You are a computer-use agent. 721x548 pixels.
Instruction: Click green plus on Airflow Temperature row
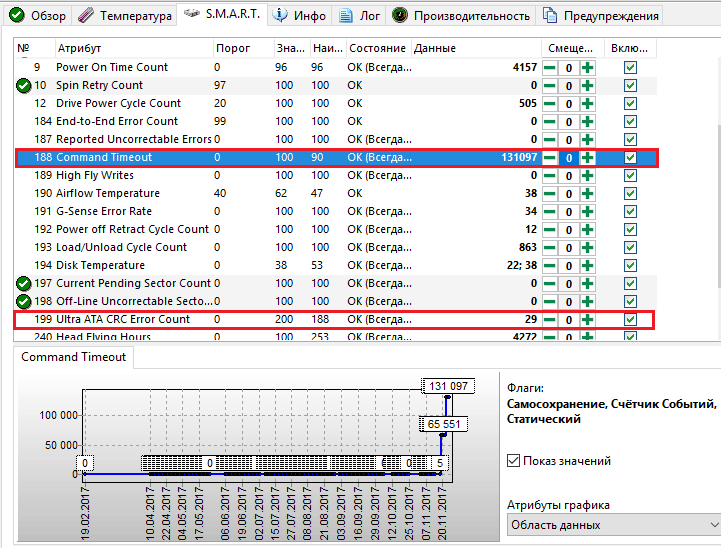click(x=587, y=193)
